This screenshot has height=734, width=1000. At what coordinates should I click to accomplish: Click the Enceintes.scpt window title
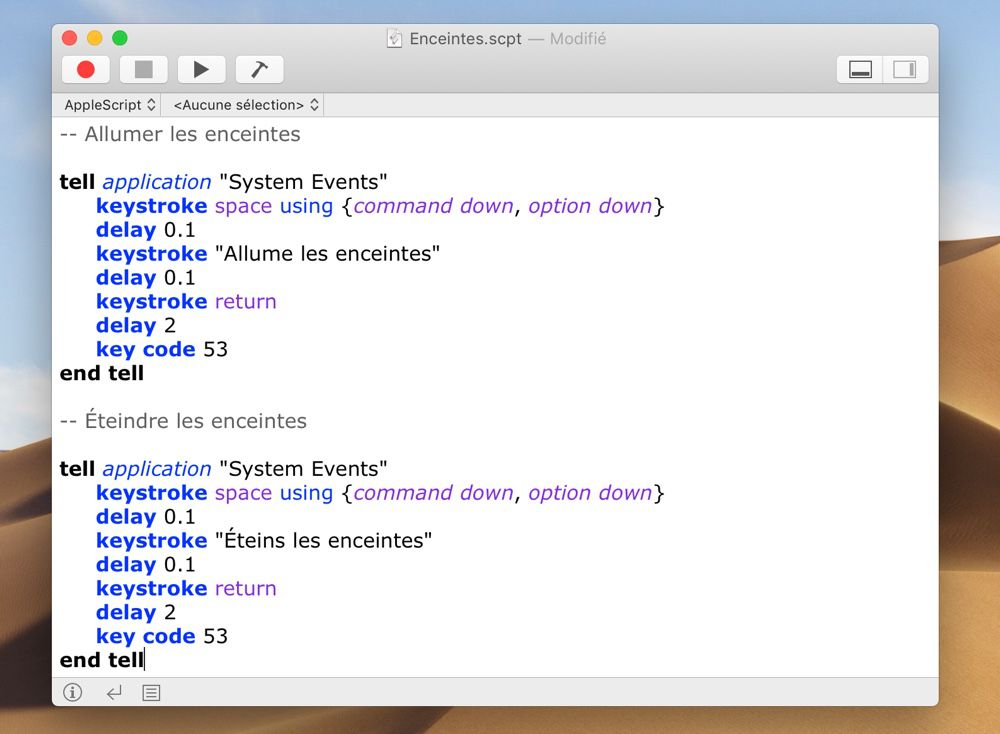coord(466,39)
